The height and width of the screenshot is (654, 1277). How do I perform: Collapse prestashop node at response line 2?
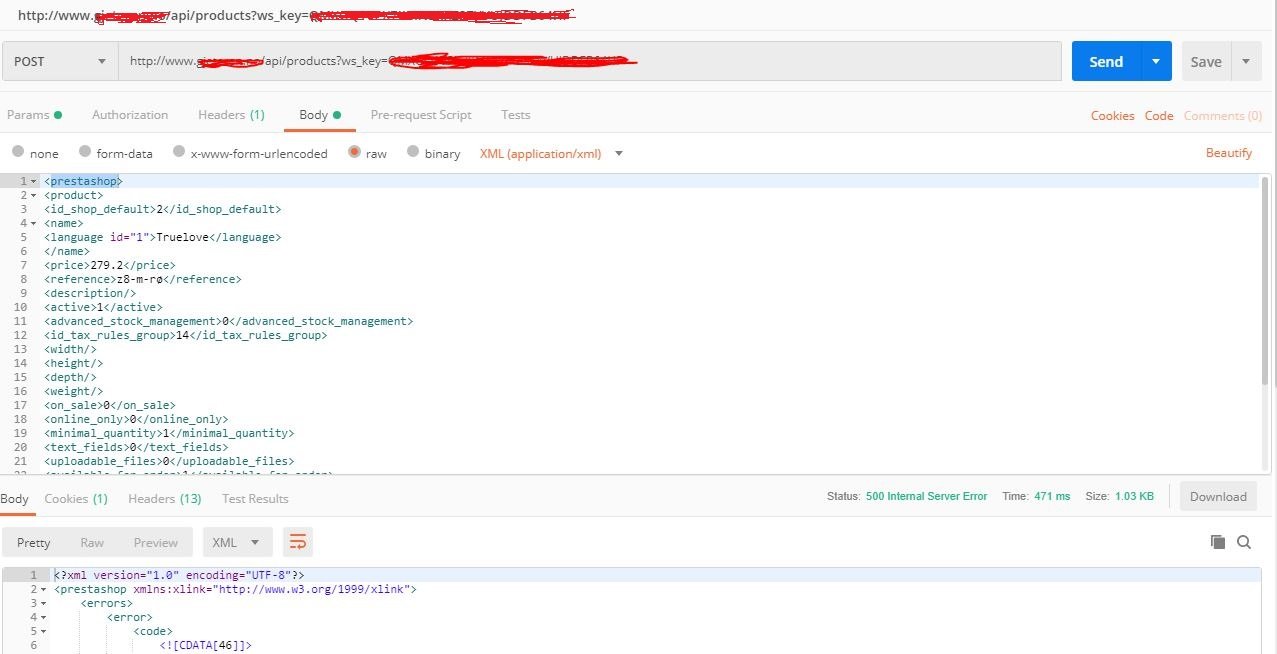(x=44, y=589)
